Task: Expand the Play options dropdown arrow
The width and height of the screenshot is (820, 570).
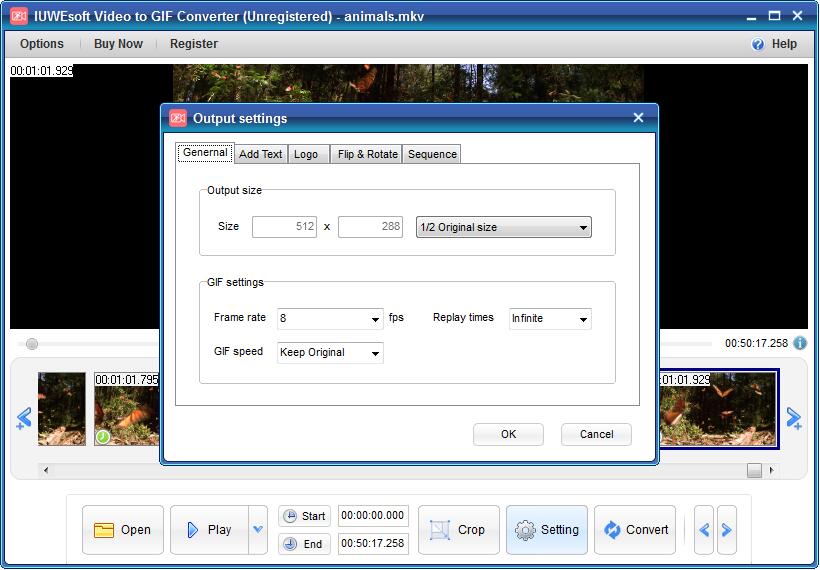Action: 258,530
